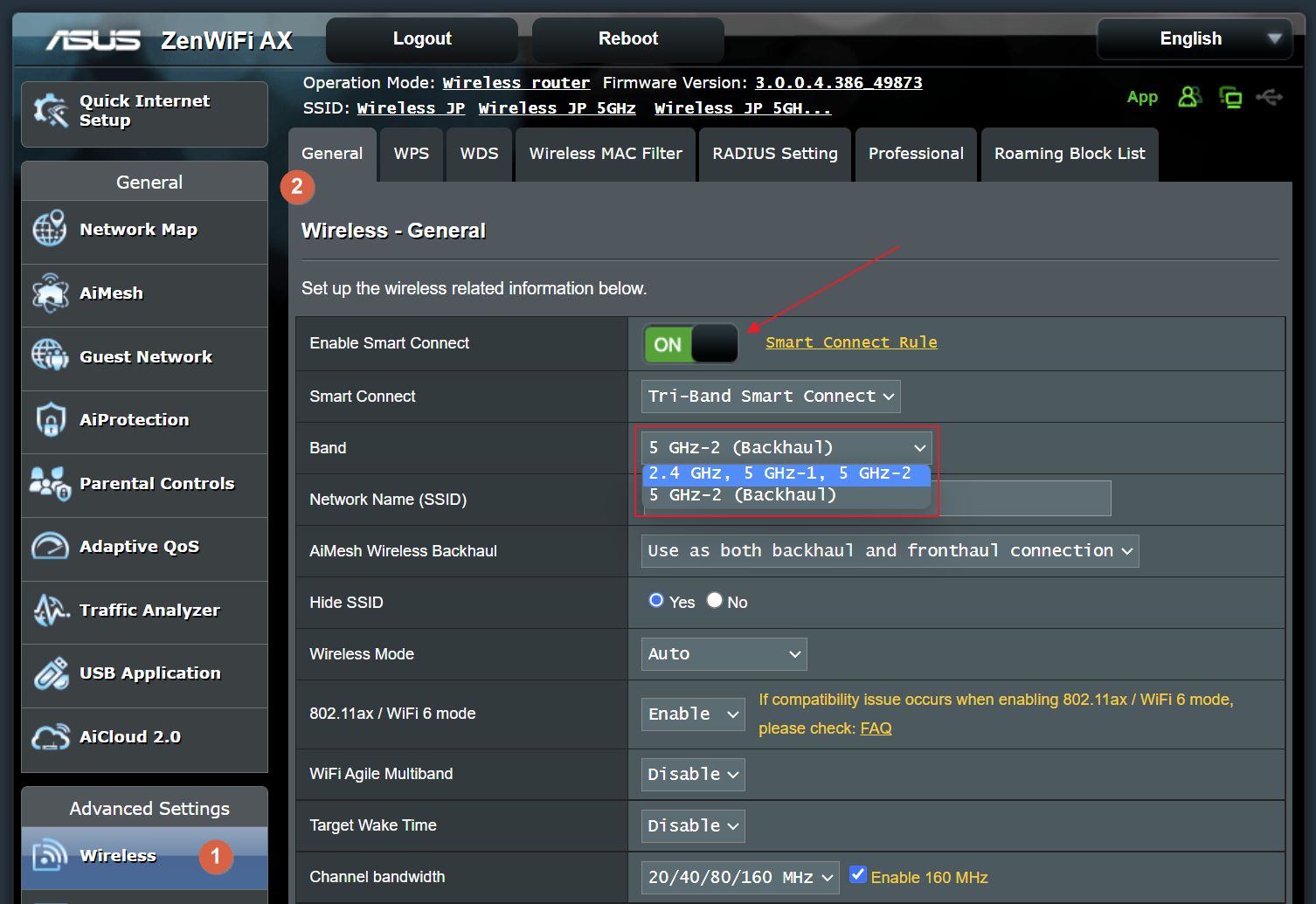Open the Network Map menu item
Image resolution: width=1316 pixels, height=904 pixels.
145,230
